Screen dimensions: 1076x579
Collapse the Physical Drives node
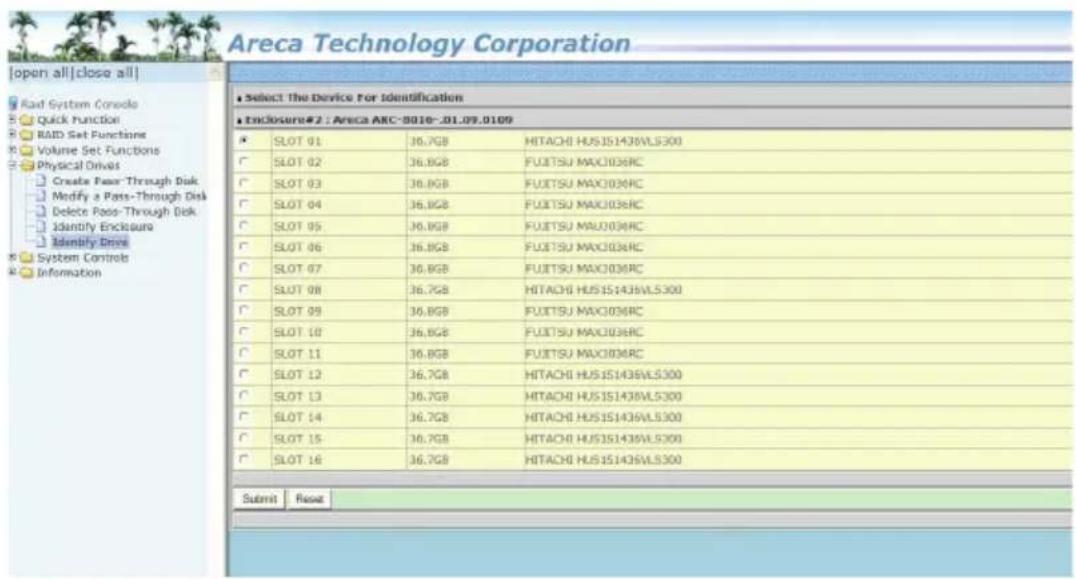click(x=12, y=165)
